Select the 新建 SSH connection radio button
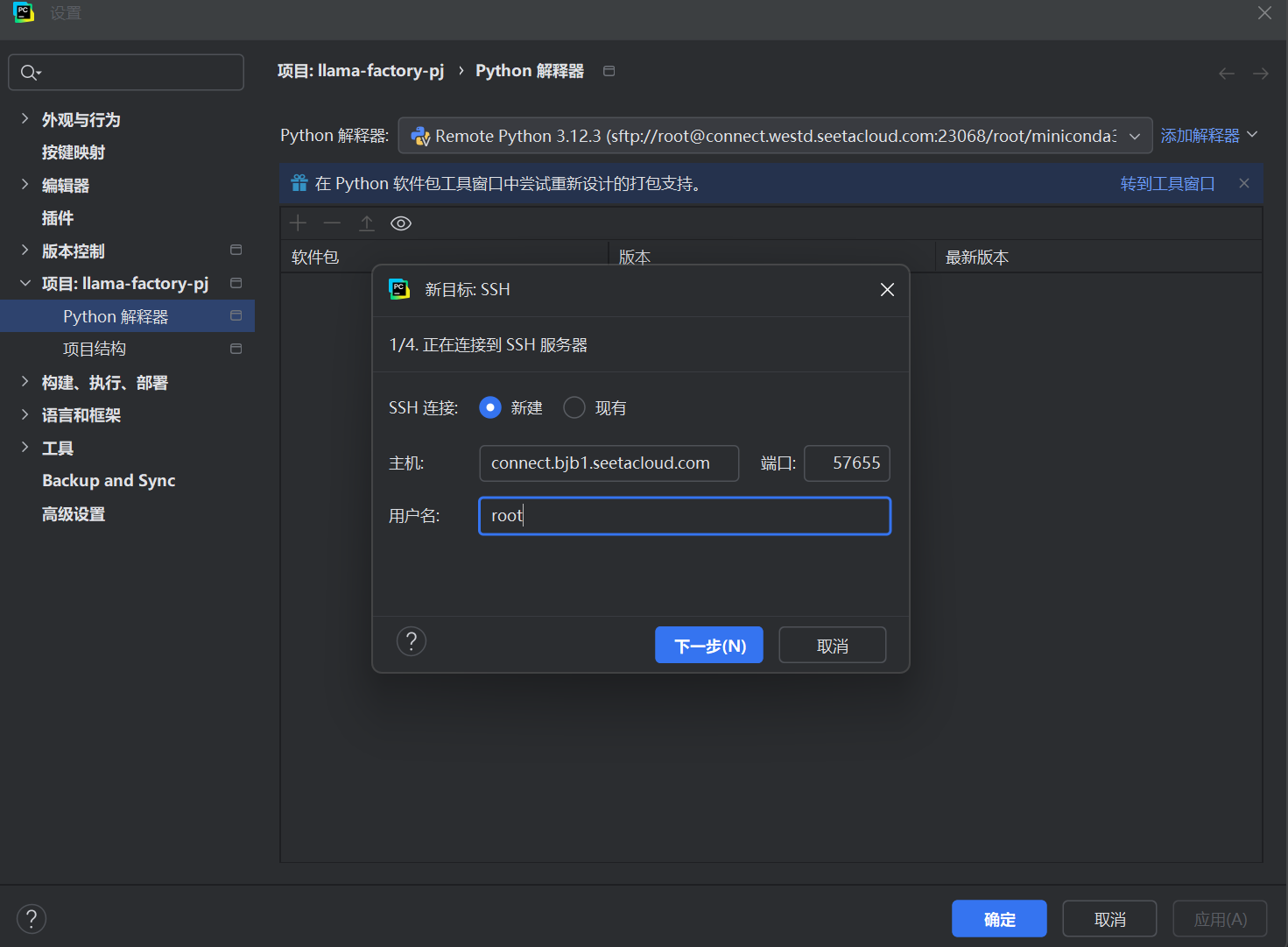 [x=490, y=407]
